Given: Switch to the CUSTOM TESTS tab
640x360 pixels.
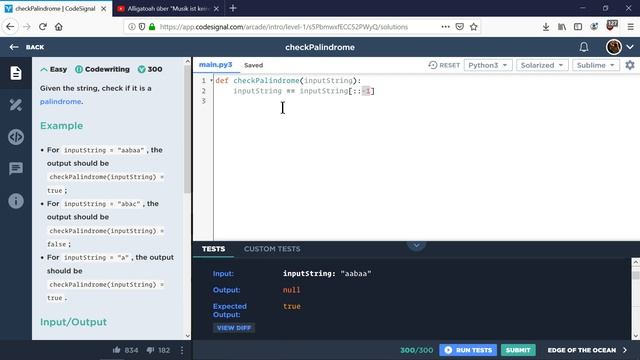Looking at the screenshot, I should coord(272,249).
